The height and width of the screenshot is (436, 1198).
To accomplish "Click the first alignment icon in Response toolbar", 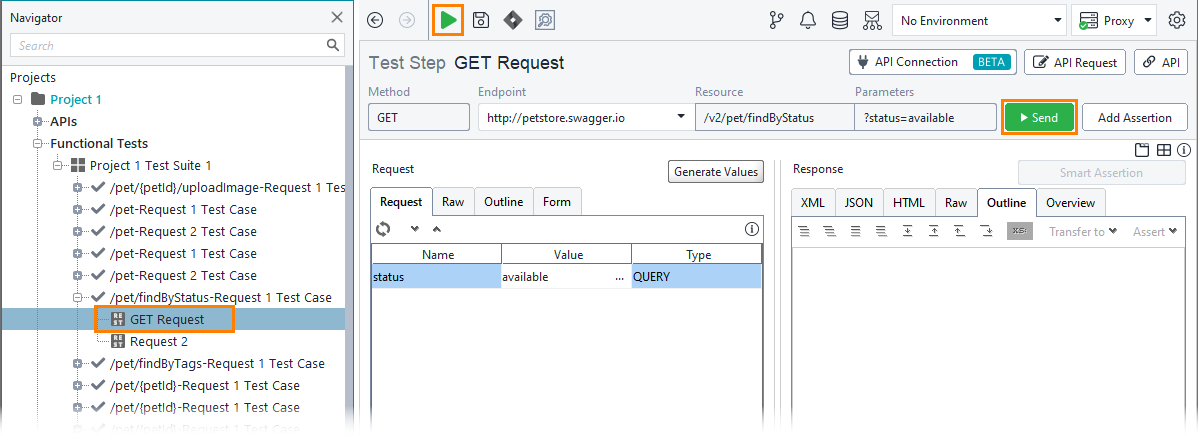I will click(x=804, y=231).
